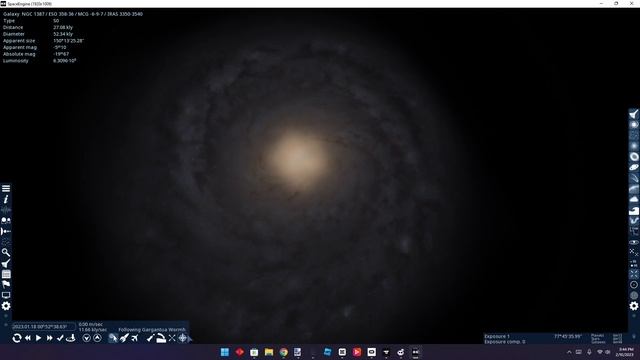Speed up time with fast-forward button

[x=49, y=338]
